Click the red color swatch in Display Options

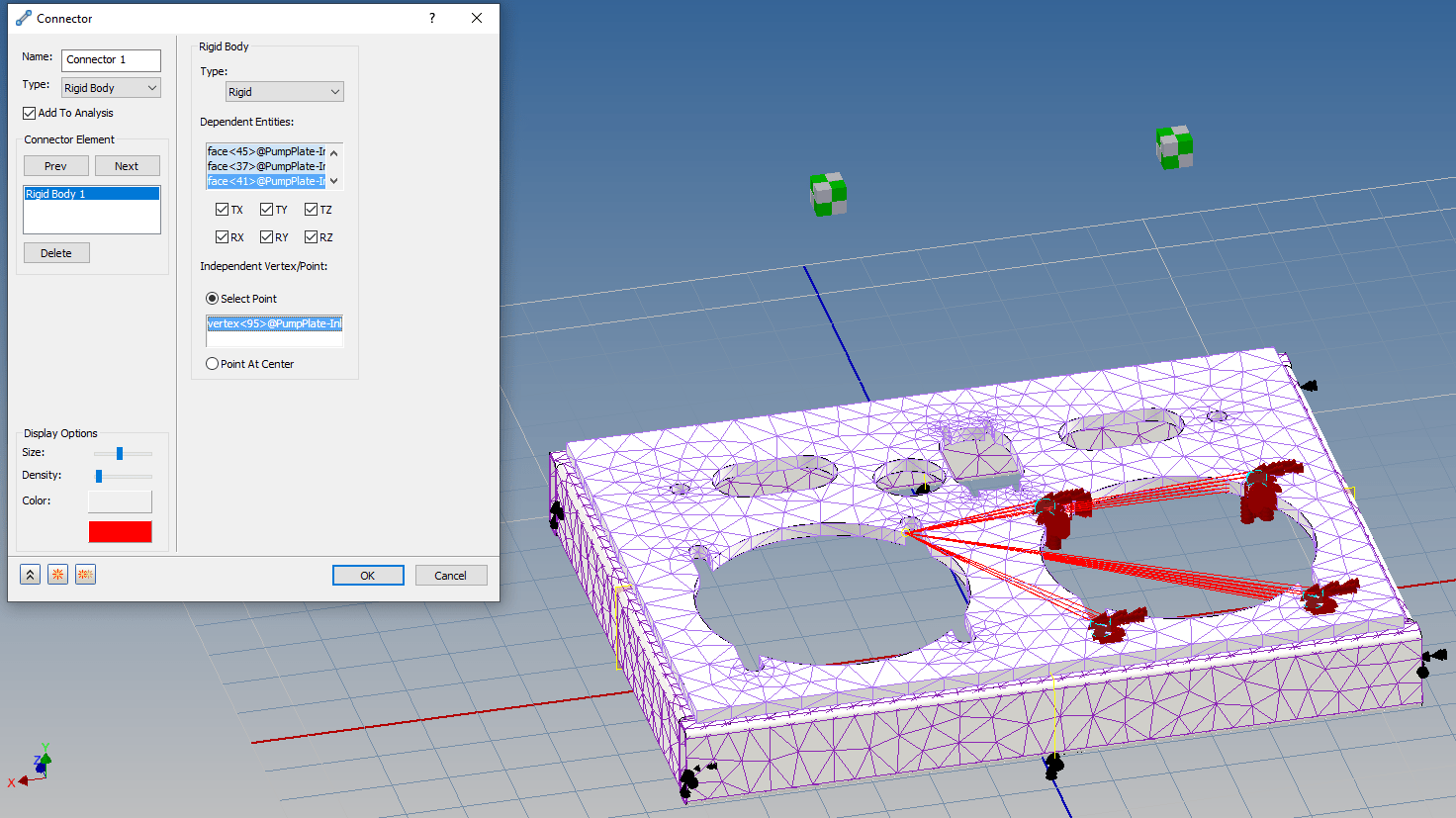tap(120, 531)
